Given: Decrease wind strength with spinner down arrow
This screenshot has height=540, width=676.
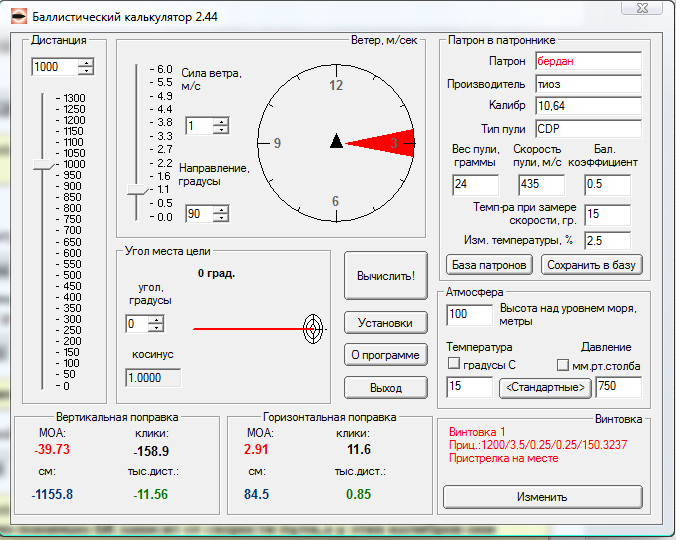Looking at the screenshot, I should tap(221, 130).
